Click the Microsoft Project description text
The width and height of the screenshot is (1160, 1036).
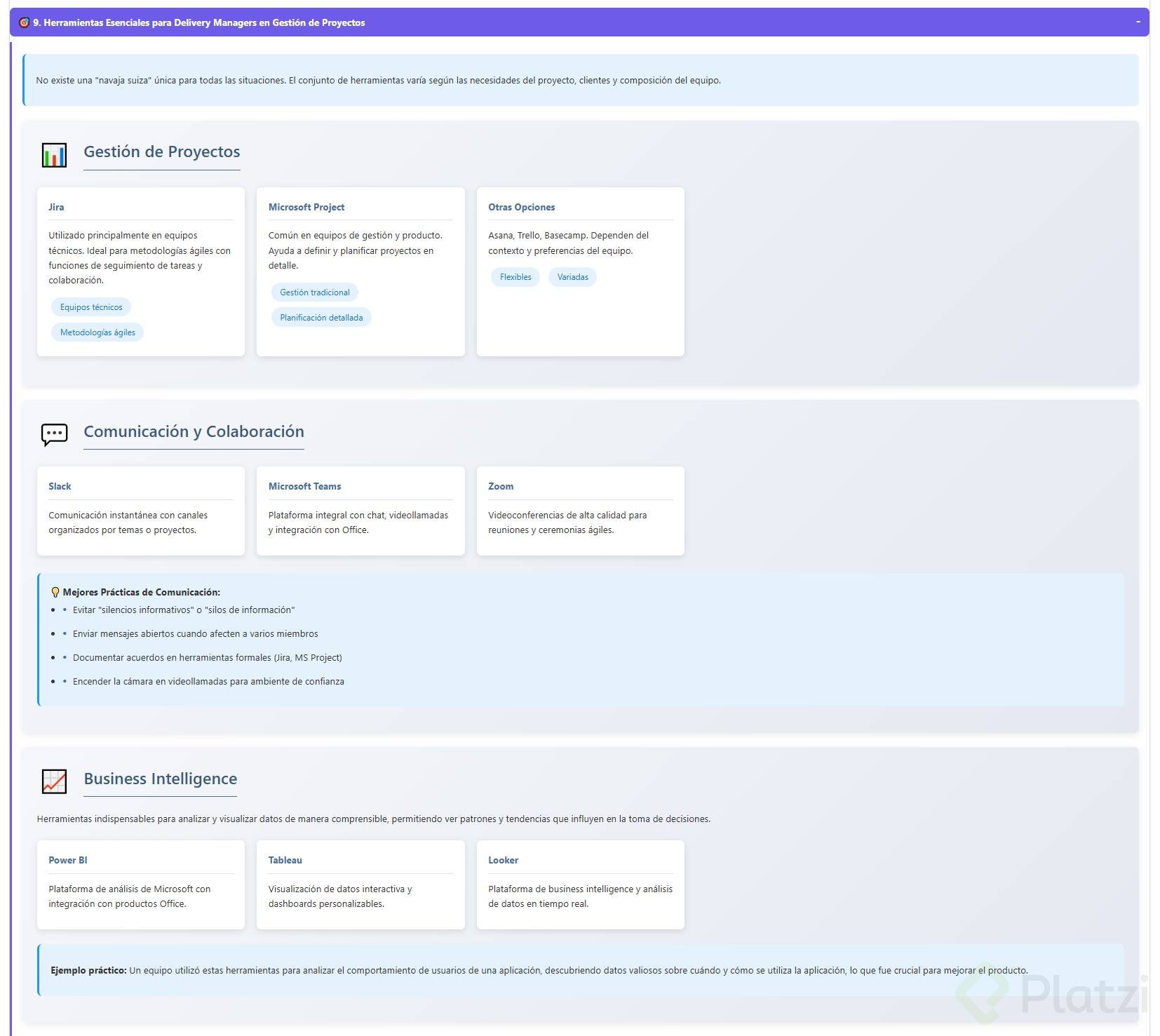pos(356,250)
